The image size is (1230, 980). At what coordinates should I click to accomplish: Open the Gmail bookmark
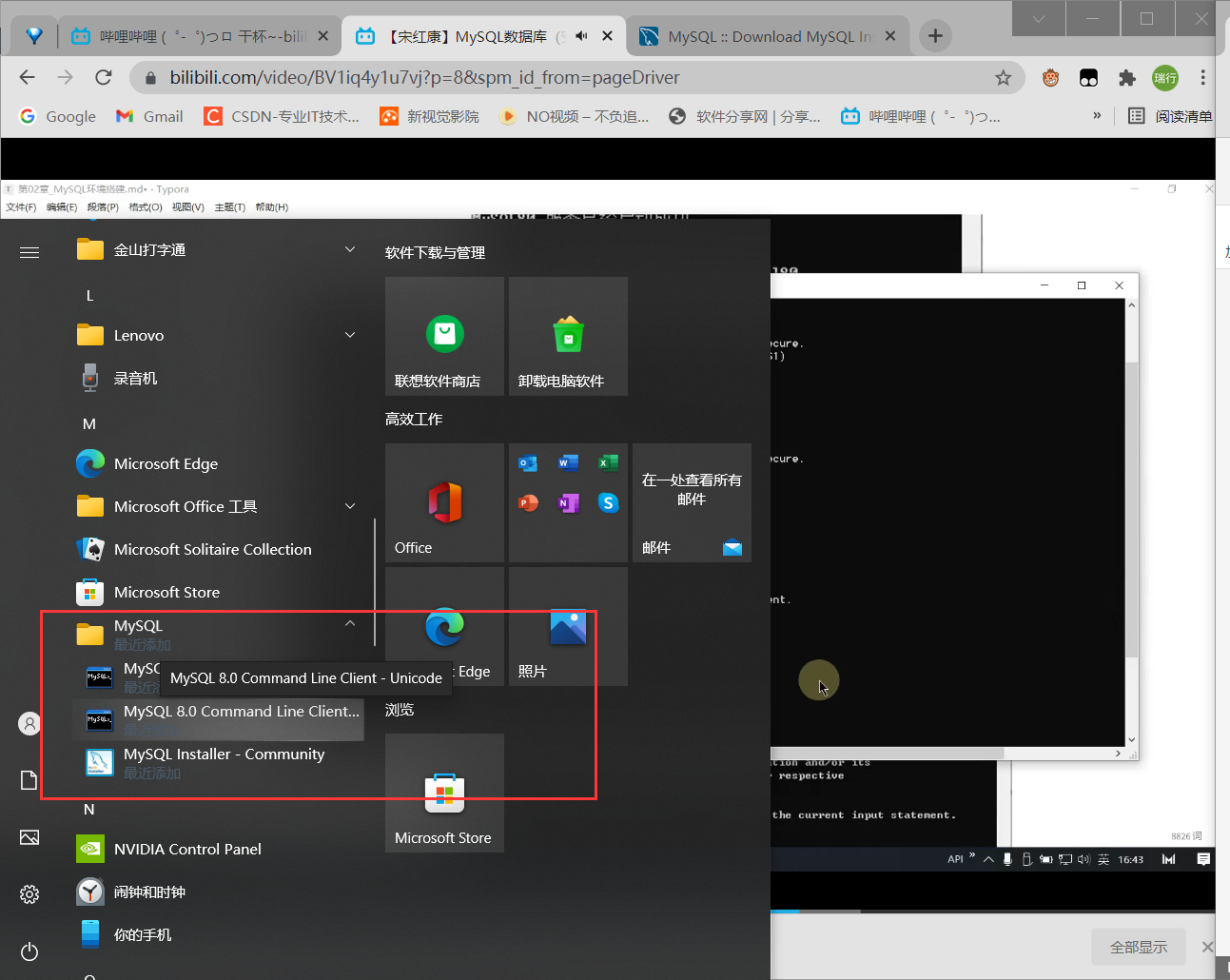(x=149, y=116)
